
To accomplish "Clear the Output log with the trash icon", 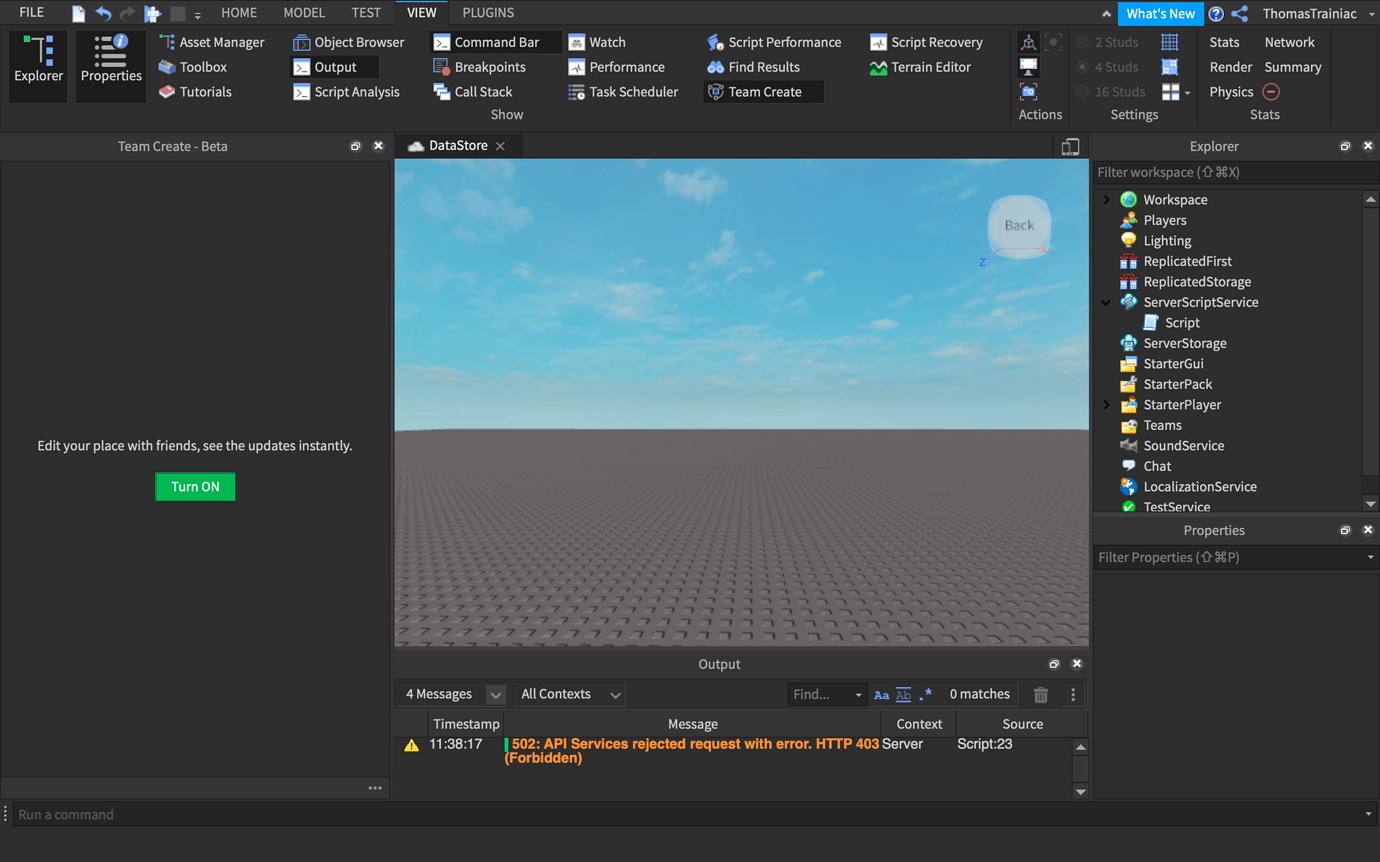I will click(x=1040, y=693).
